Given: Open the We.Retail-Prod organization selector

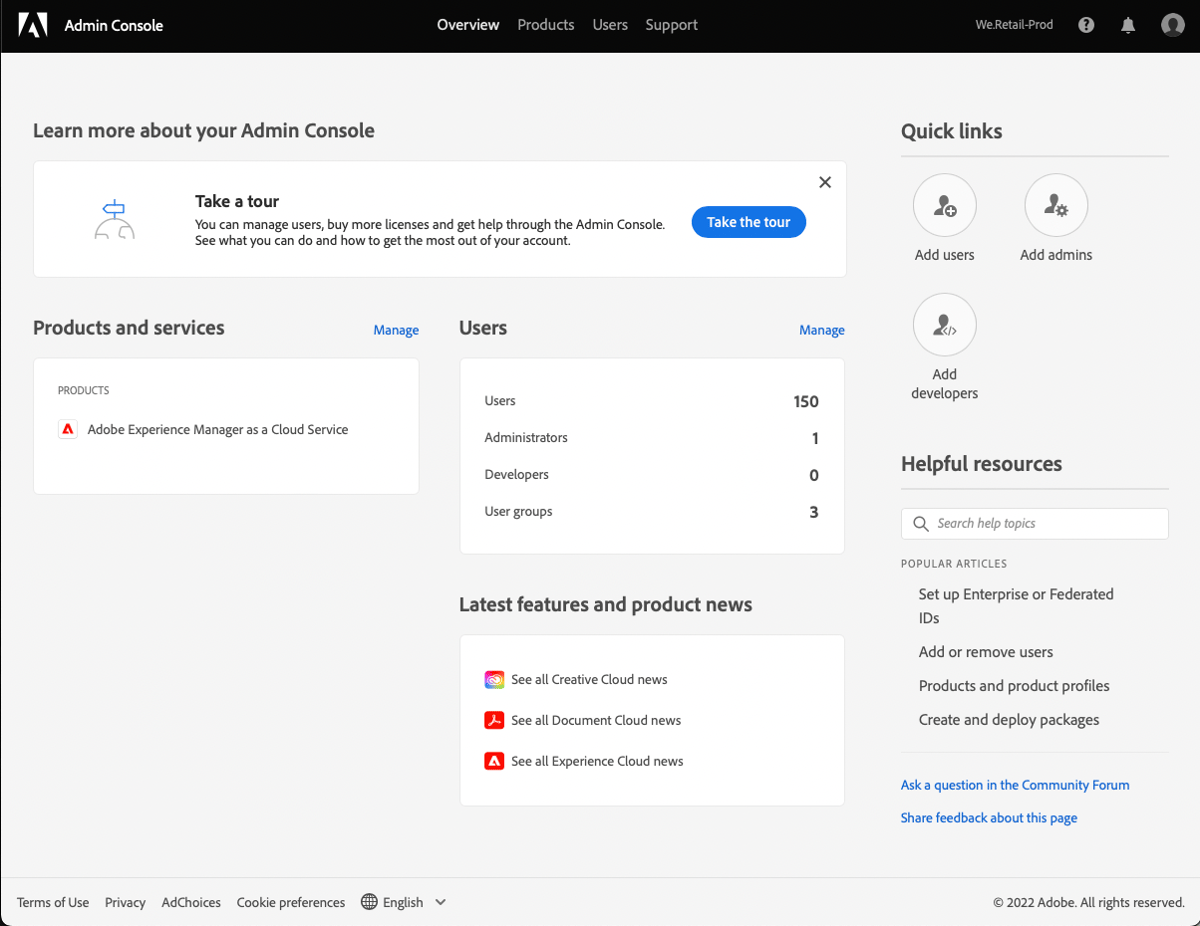Looking at the screenshot, I should [x=1014, y=24].
